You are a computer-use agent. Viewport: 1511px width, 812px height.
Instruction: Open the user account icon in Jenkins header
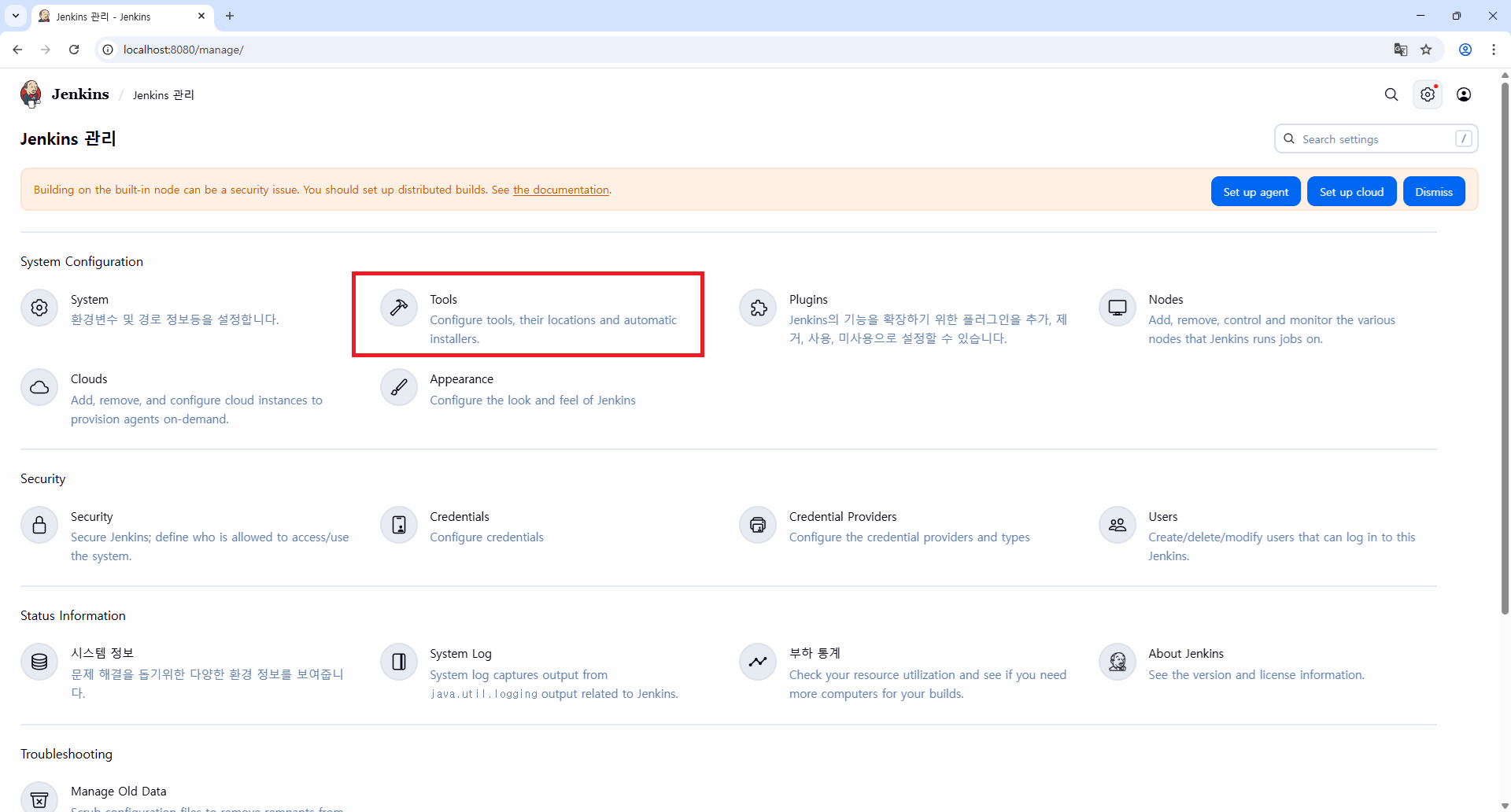click(1464, 94)
